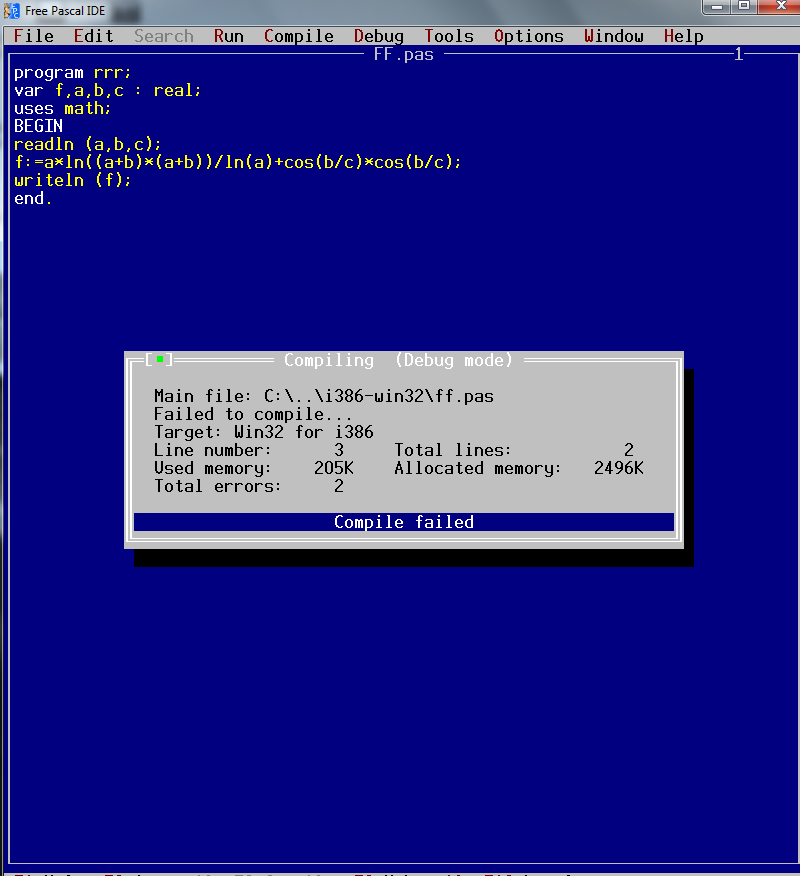The height and width of the screenshot is (876, 800).
Task: Open the Window menu
Action: click(x=614, y=36)
